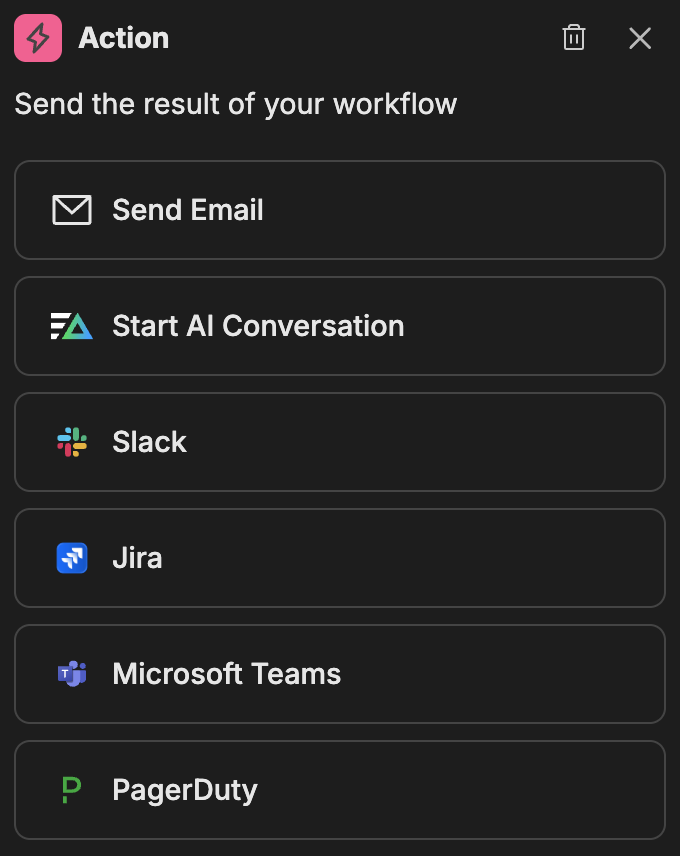This screenshot has width=680, height=856.
Task: Pick Jira to receive the workflow result
Action: click(339, 558)
